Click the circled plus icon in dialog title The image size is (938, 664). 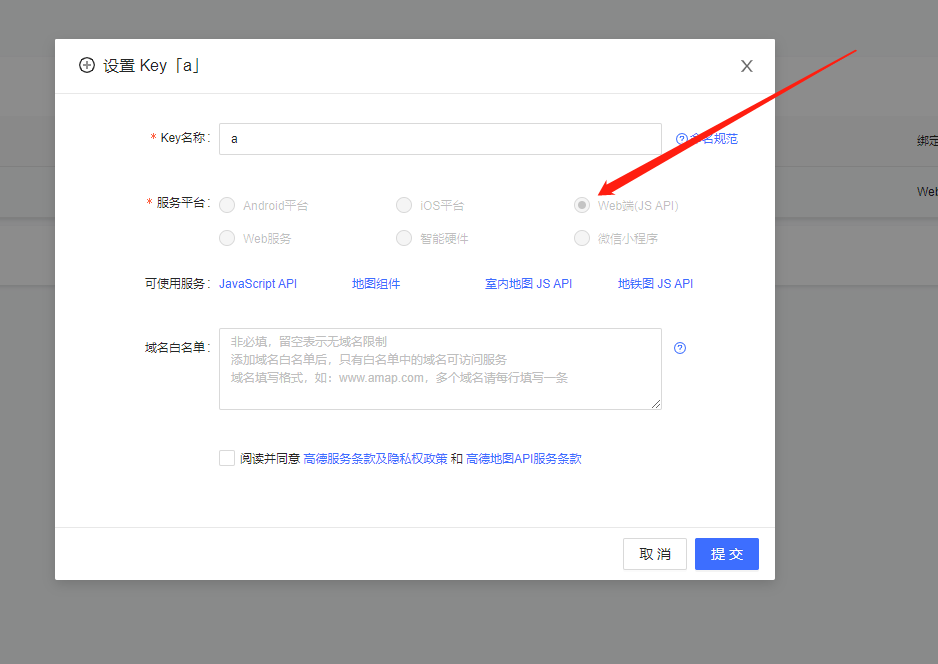[x=87, y=64]
